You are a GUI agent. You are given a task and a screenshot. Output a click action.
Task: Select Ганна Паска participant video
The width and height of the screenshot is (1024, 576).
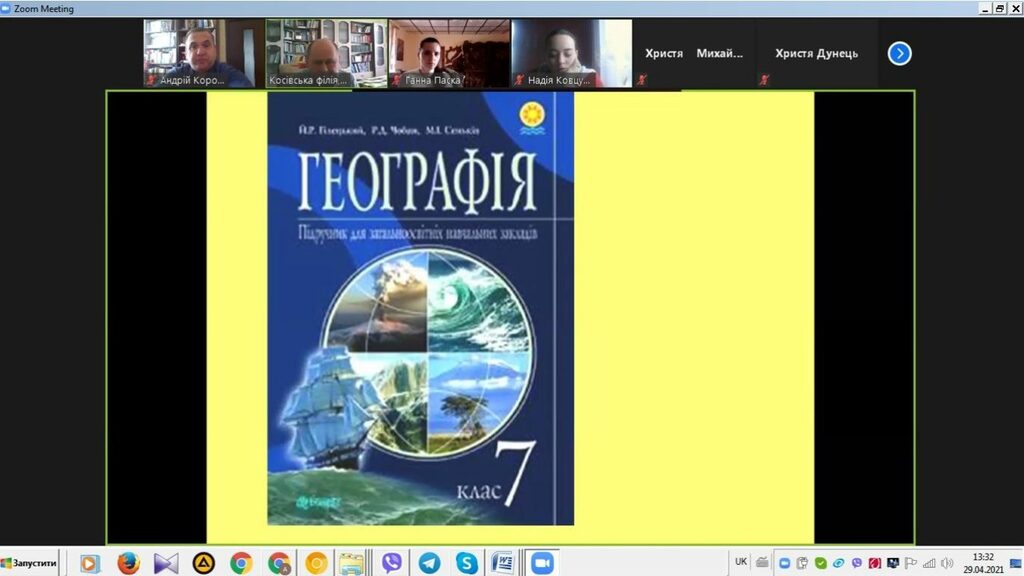[x=449, y=52]
